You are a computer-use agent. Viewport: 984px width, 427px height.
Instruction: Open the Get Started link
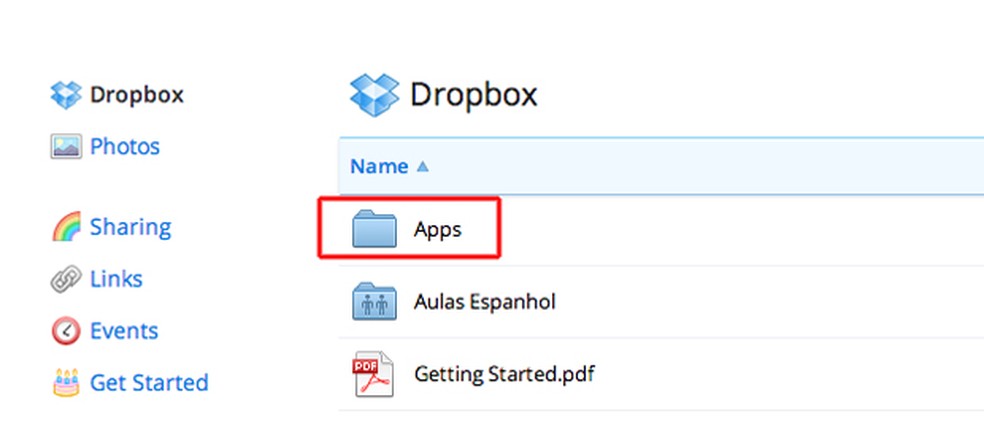click(x=149, y=382)
